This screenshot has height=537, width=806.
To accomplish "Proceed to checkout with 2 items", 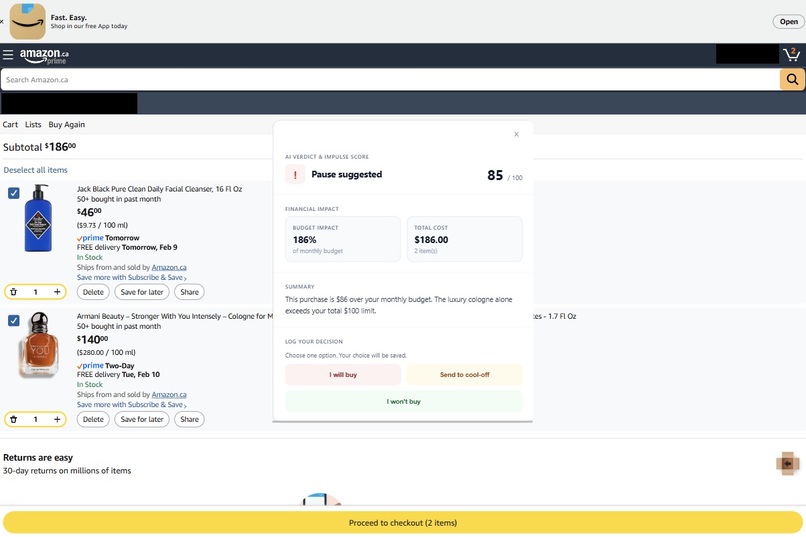I will coord(403,523).
